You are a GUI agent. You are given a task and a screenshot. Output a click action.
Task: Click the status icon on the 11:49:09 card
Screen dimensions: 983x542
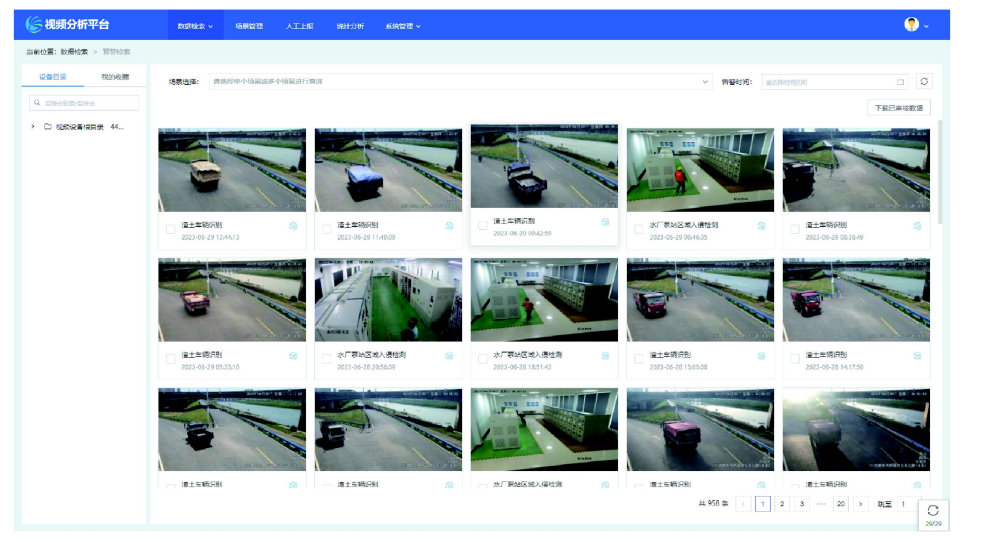point(449,226)
